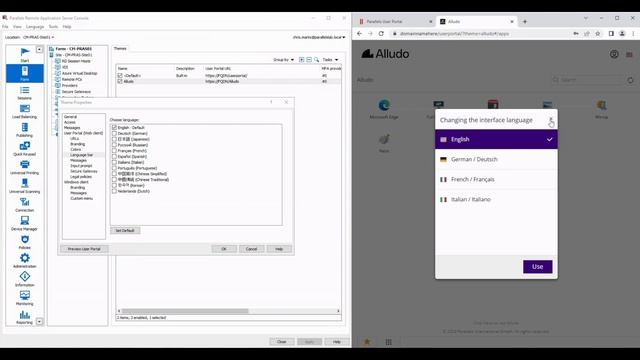
Task: Open Device Manager category
Action: tap(24, 223)
